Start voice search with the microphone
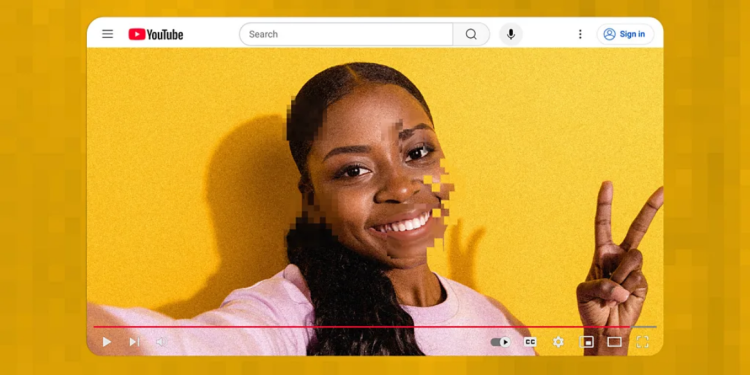 click(511, 34)
